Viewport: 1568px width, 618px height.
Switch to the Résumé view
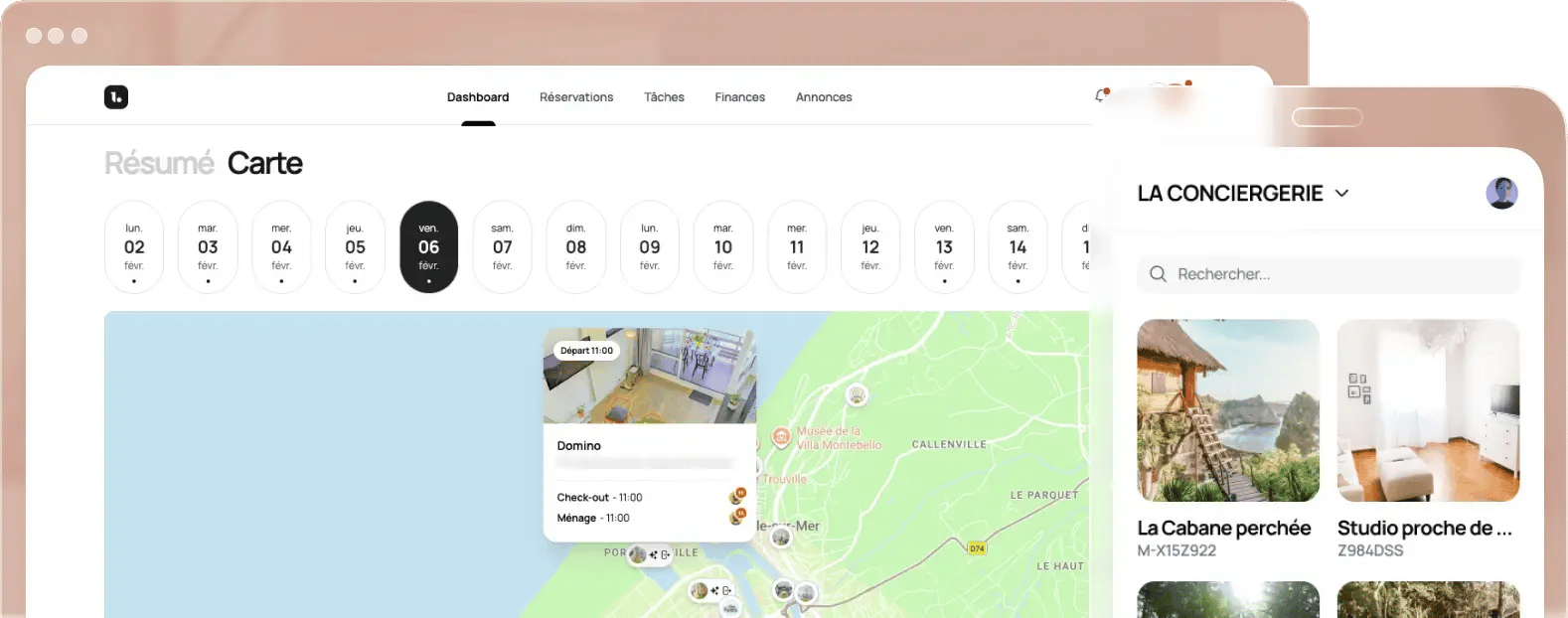click(159, 163)
